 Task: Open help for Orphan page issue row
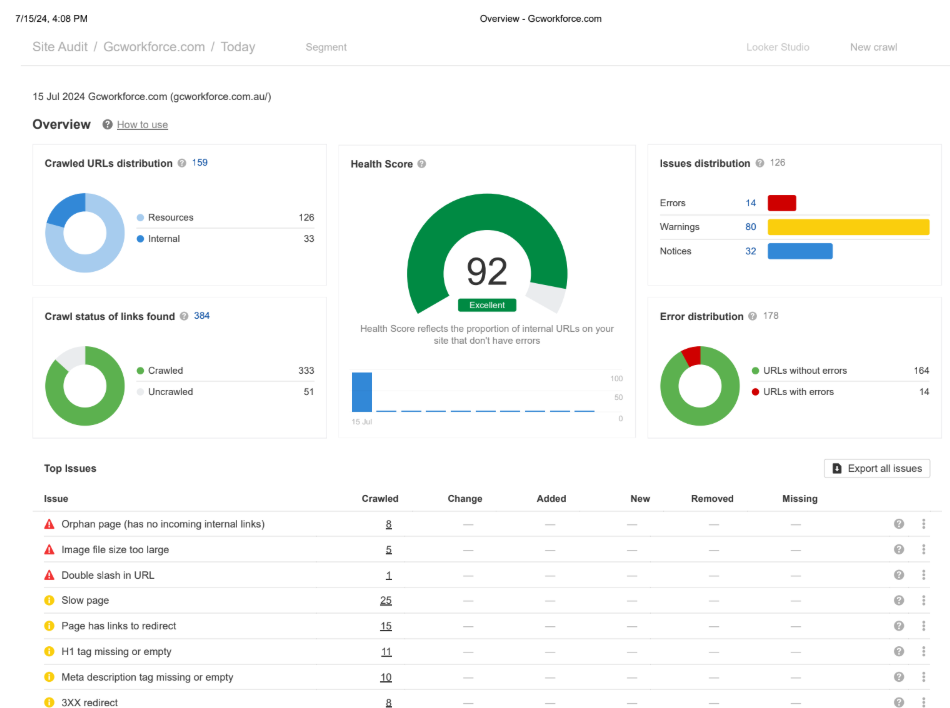coord(899,524)
